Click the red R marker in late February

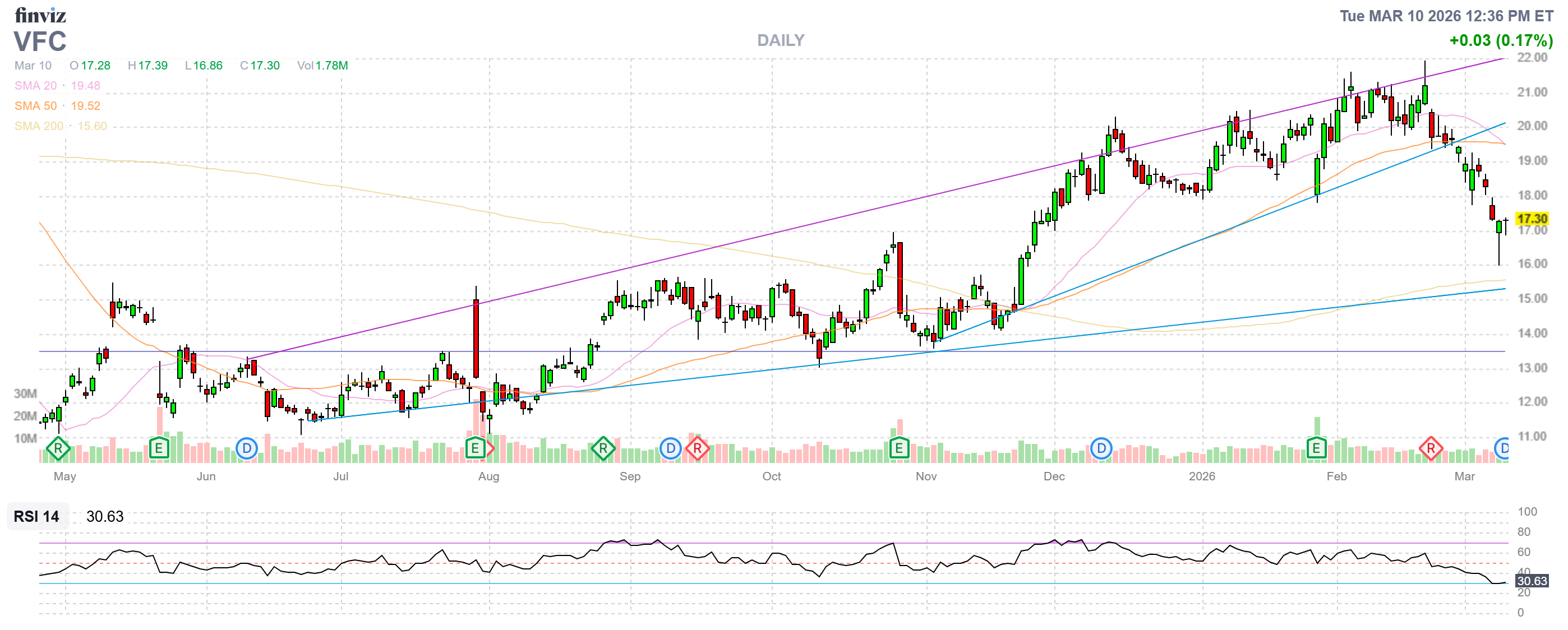tap(1430, 450)
